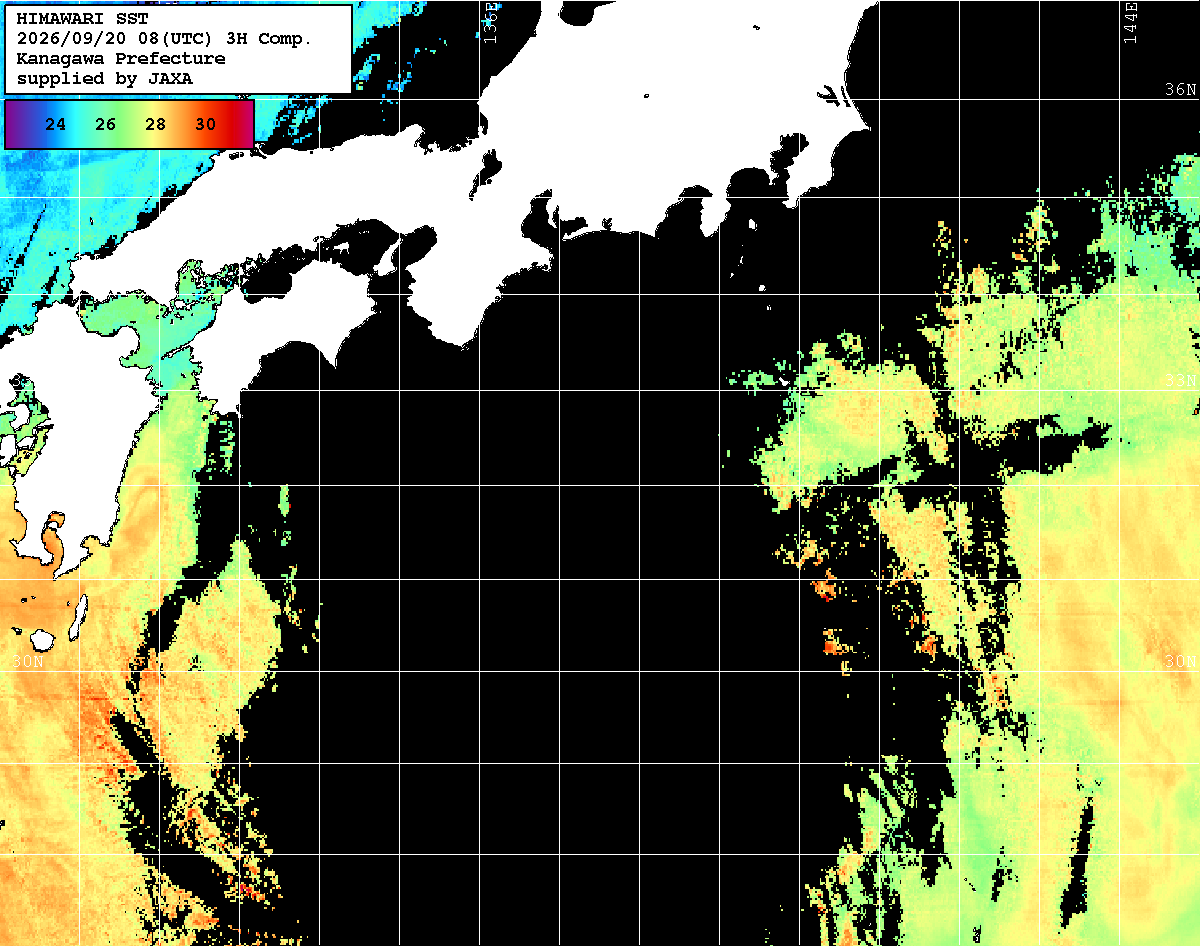Click the Kanagawa Prefecture label

(121, 59)
